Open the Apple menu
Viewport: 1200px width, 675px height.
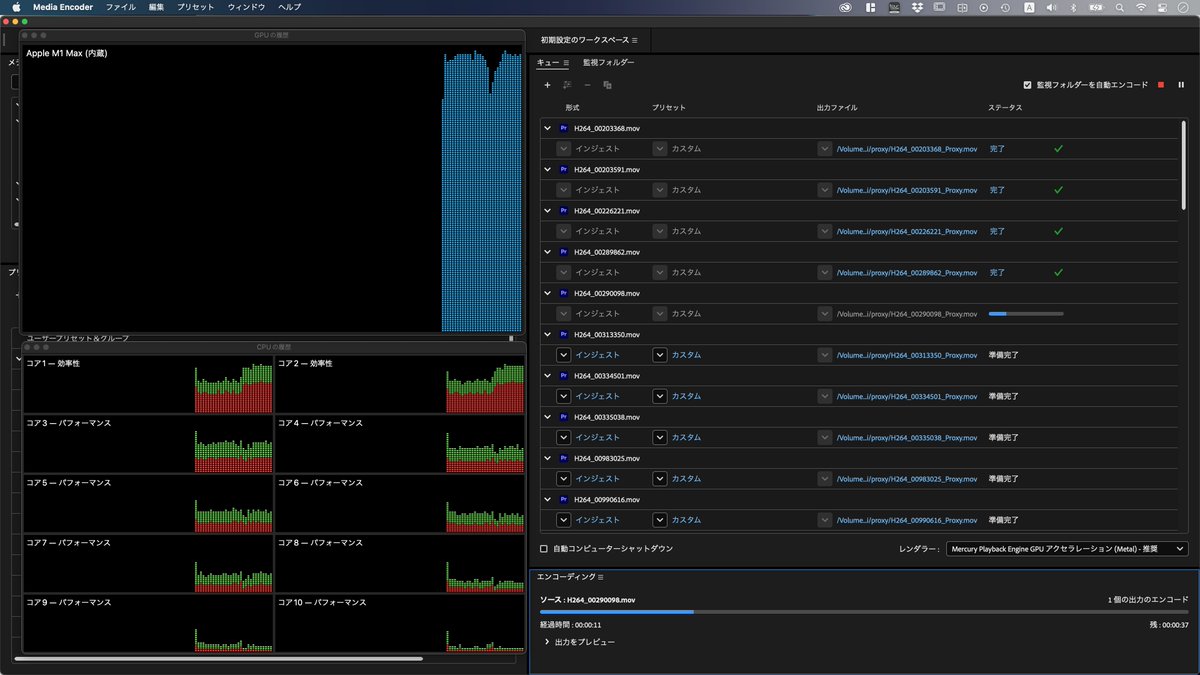pos(16,7)
